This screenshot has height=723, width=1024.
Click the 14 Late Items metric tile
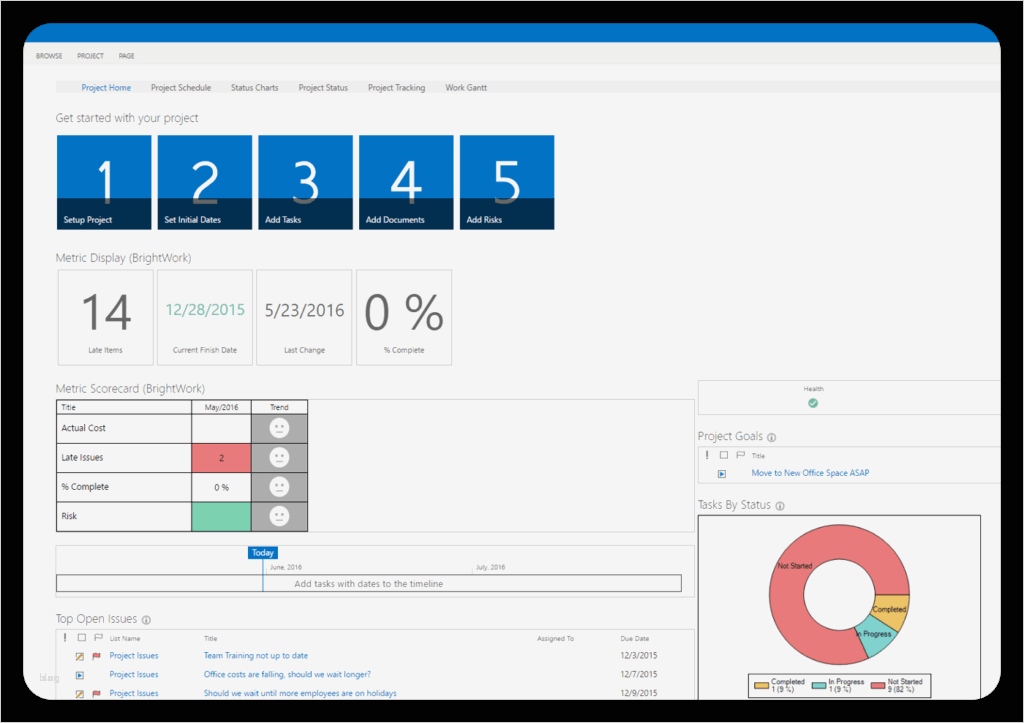coord(106,317)
